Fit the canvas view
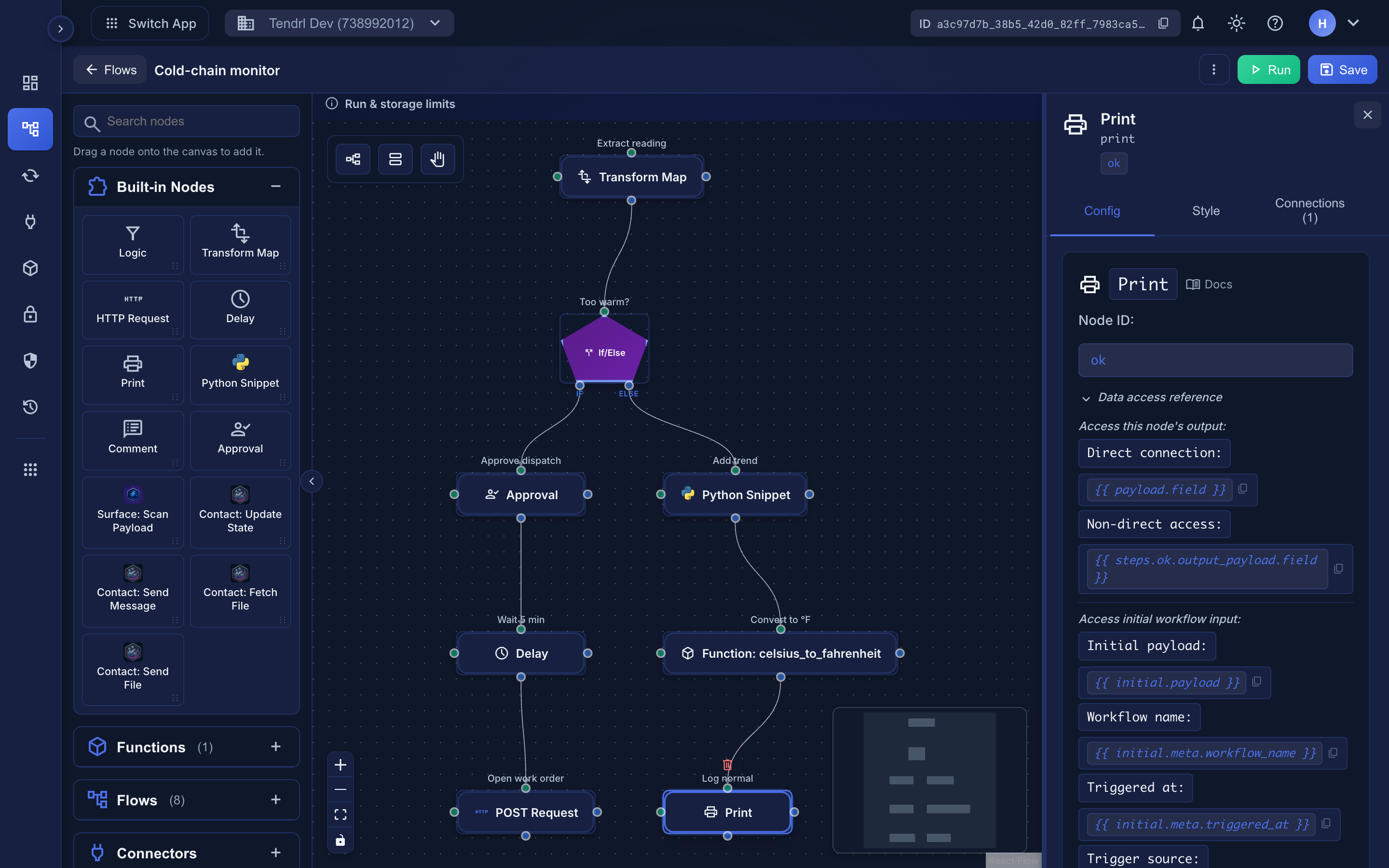The image size is (1389, 868). [x=340, y=814]
